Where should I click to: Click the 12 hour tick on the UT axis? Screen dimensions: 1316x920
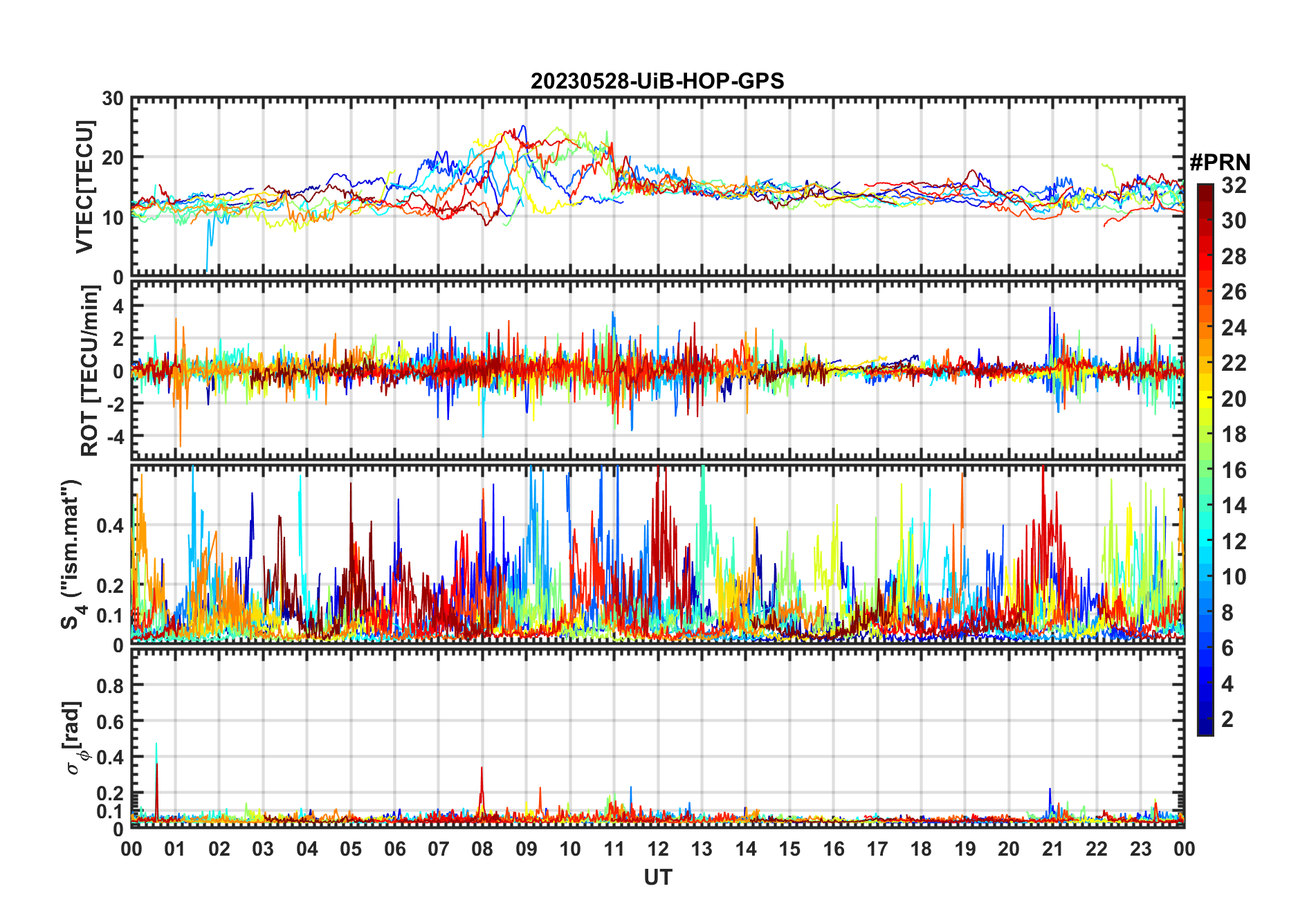pos(657,849)
